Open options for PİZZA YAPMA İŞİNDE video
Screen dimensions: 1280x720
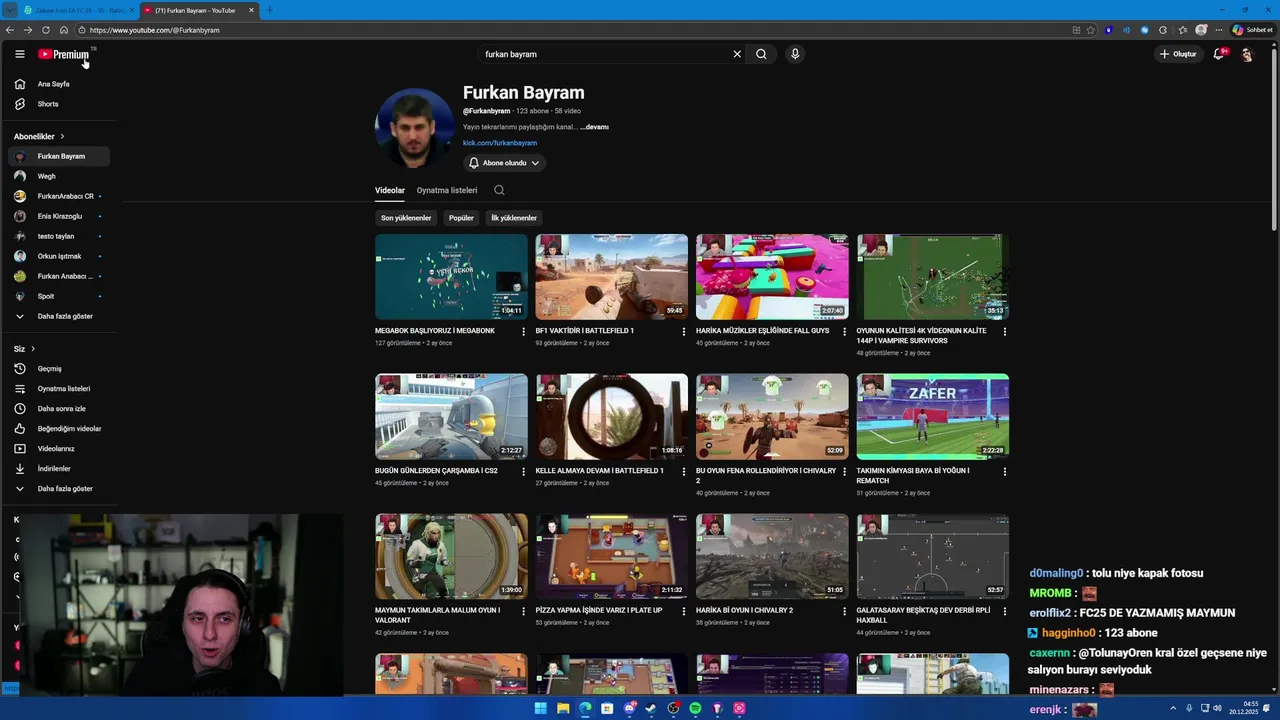coord(684,611)
